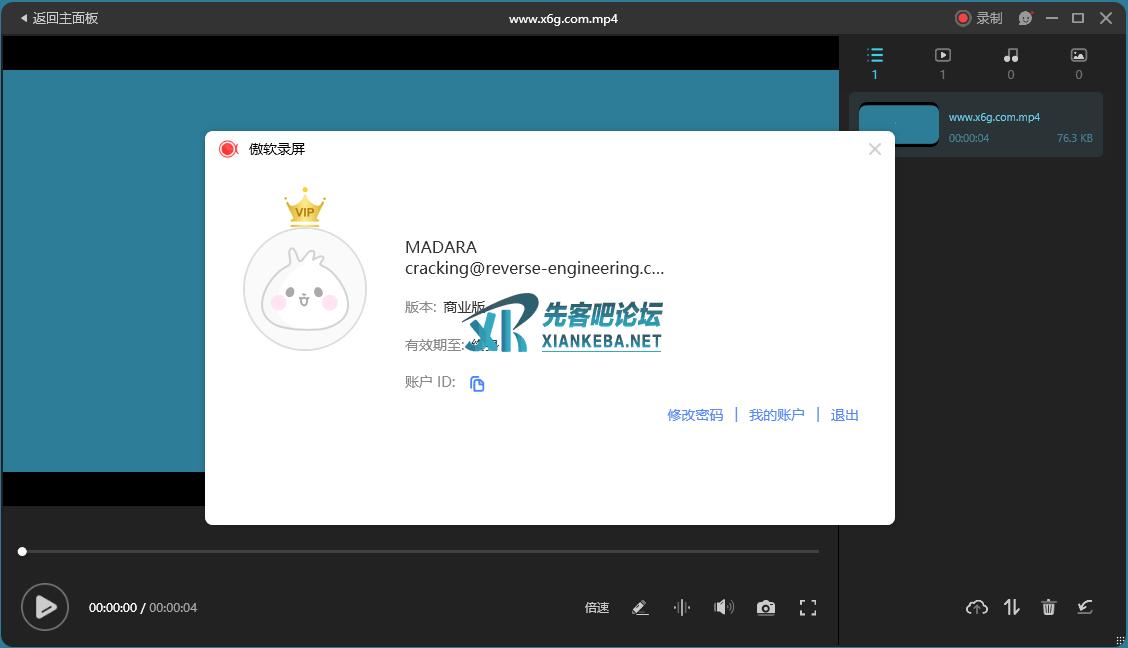Switch to the all files list tab
The height and width of the screenshot is (648, 1128).
click(x=875, y=63)
